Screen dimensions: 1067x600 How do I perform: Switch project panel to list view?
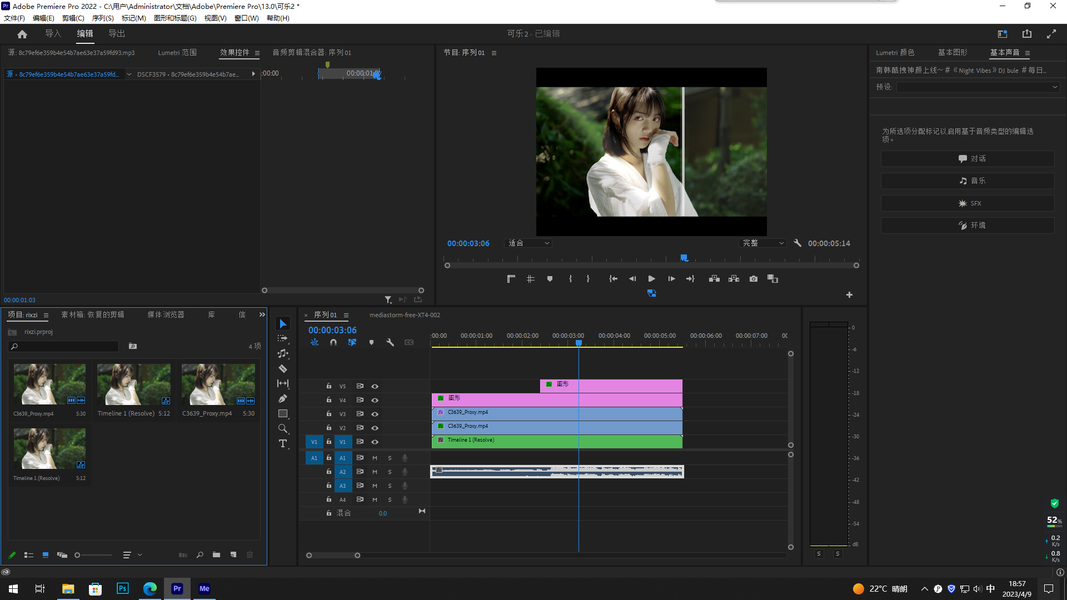click(x=29, y=555)
